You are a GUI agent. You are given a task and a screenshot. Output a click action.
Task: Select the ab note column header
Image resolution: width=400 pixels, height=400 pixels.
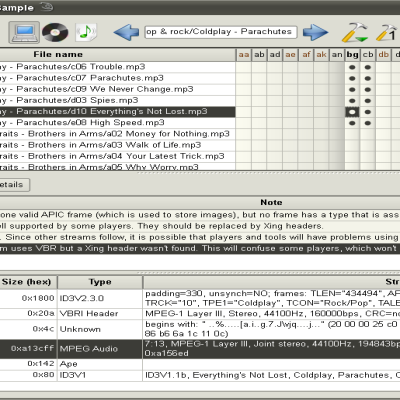tap(259, 55)
